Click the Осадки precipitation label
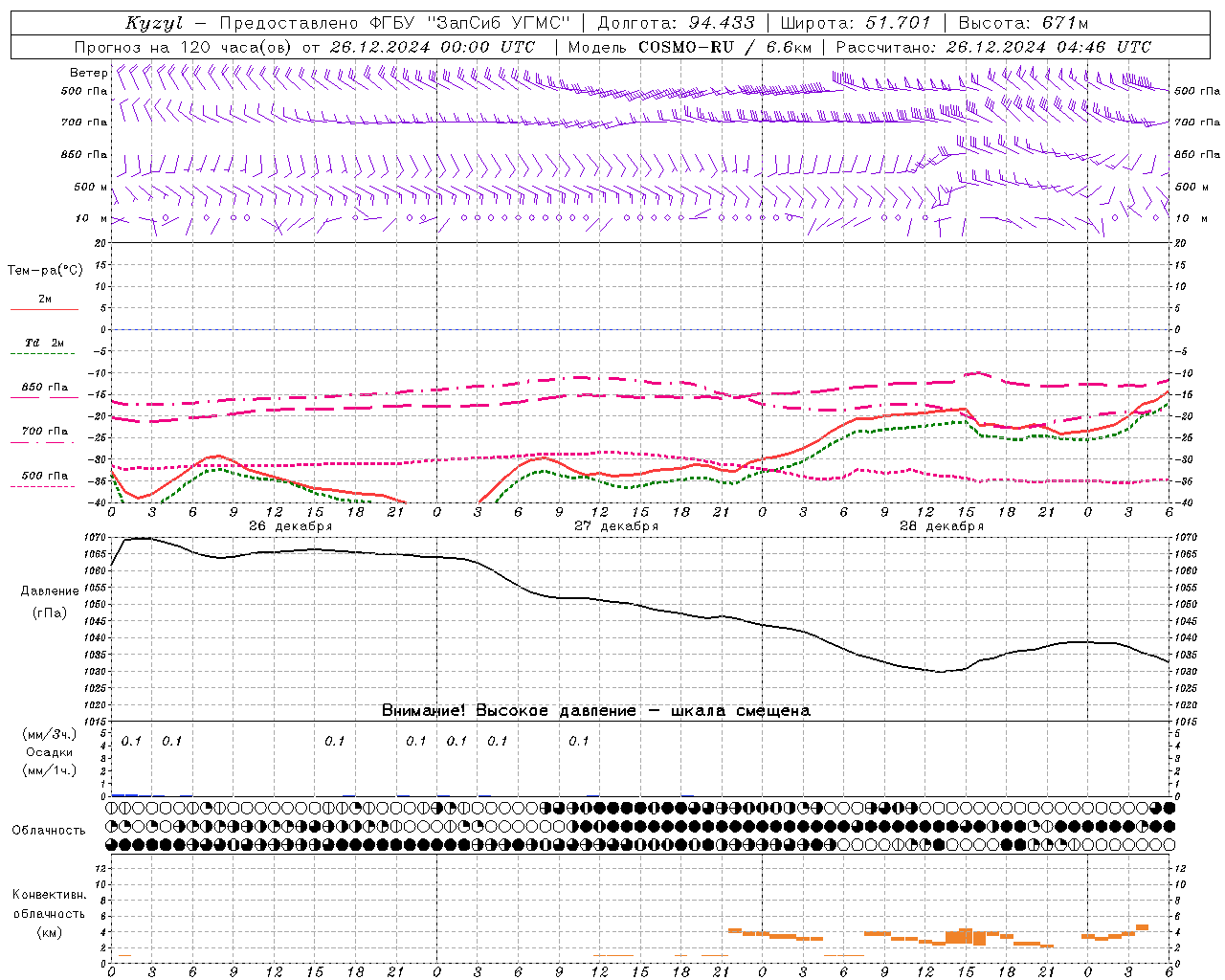This screenshot has height=980, width=1225. (x=50, y=752)
